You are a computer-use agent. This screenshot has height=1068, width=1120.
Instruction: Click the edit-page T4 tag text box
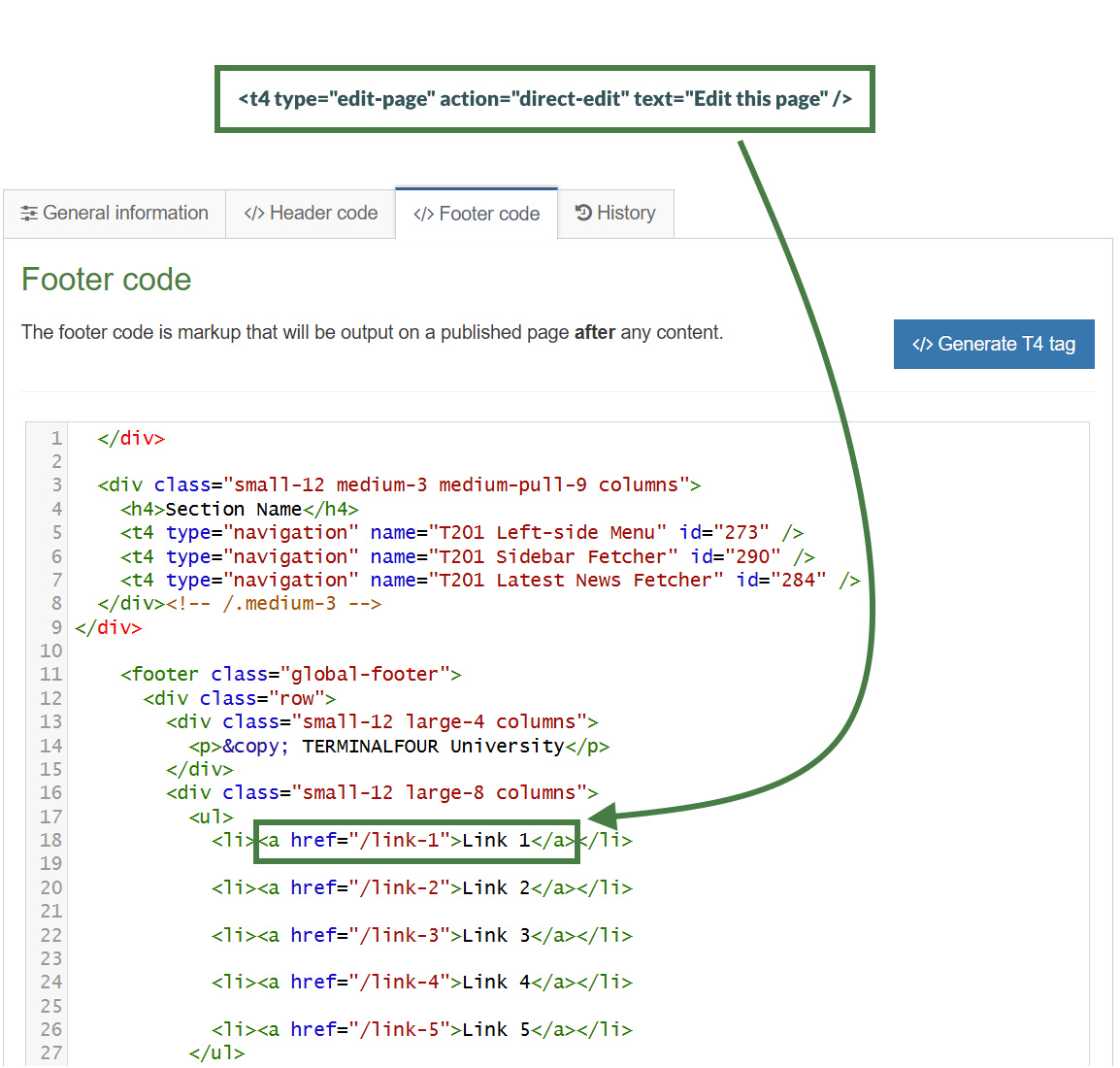pyautogui.click(x=544, y=99)
